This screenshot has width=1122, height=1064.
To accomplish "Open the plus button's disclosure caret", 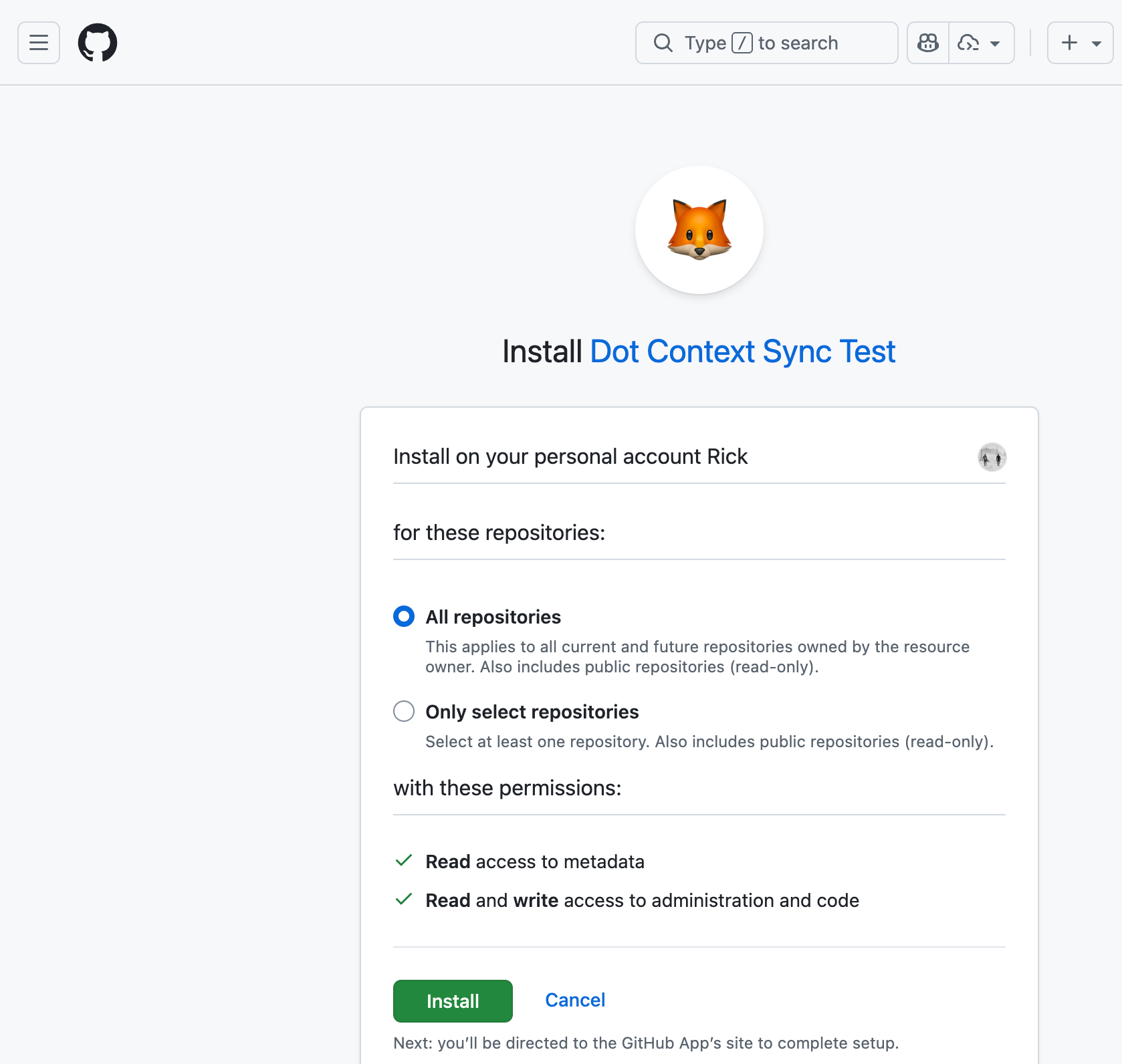I will [x=1095, y=43].
